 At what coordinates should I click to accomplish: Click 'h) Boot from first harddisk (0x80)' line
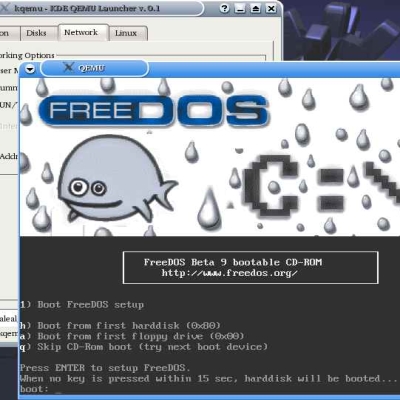tap(120, 325)
